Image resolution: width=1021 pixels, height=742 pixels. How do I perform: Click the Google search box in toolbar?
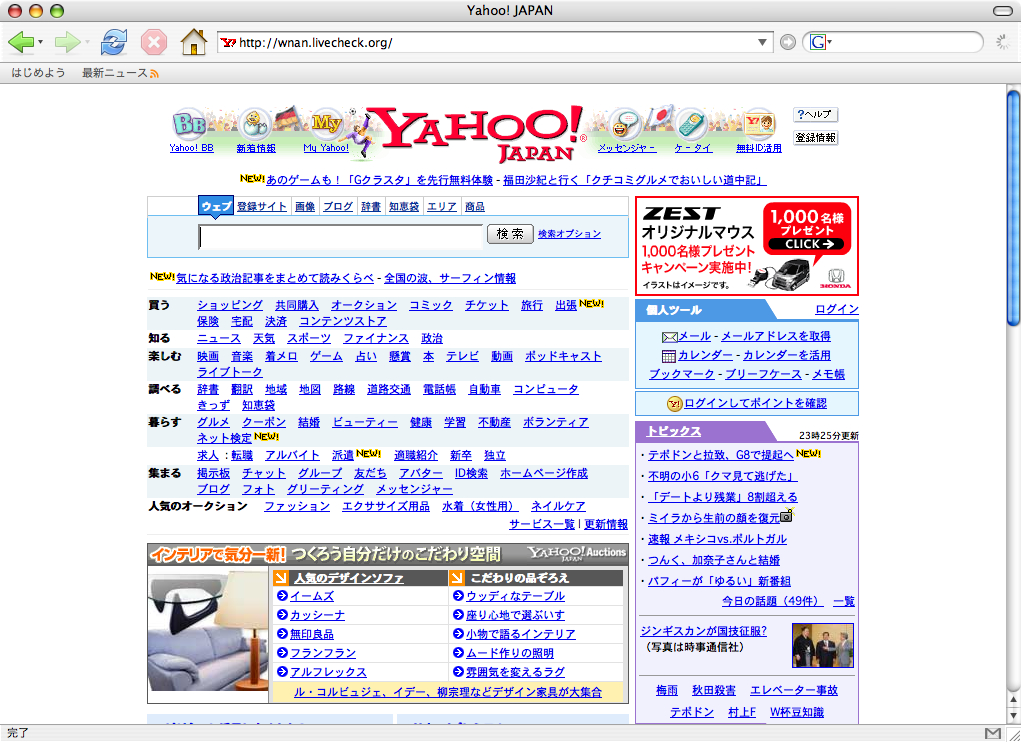(905, 43)
